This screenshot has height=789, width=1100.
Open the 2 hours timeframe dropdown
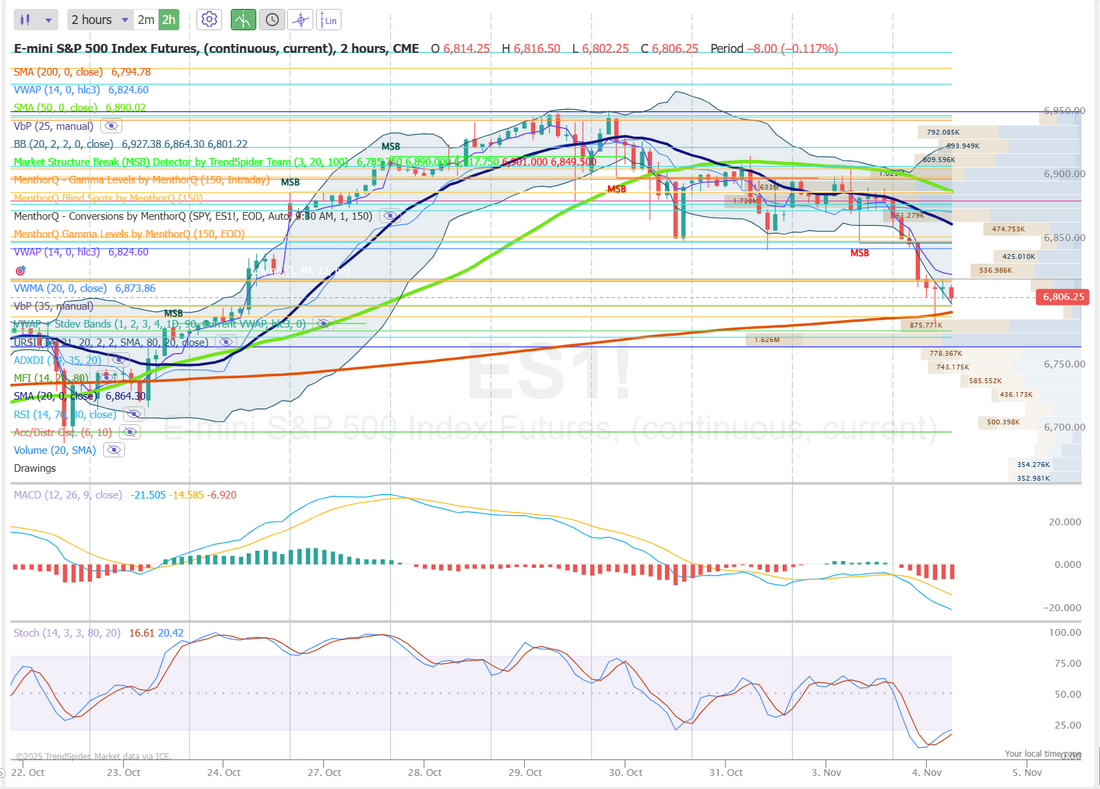pos(100,19)
